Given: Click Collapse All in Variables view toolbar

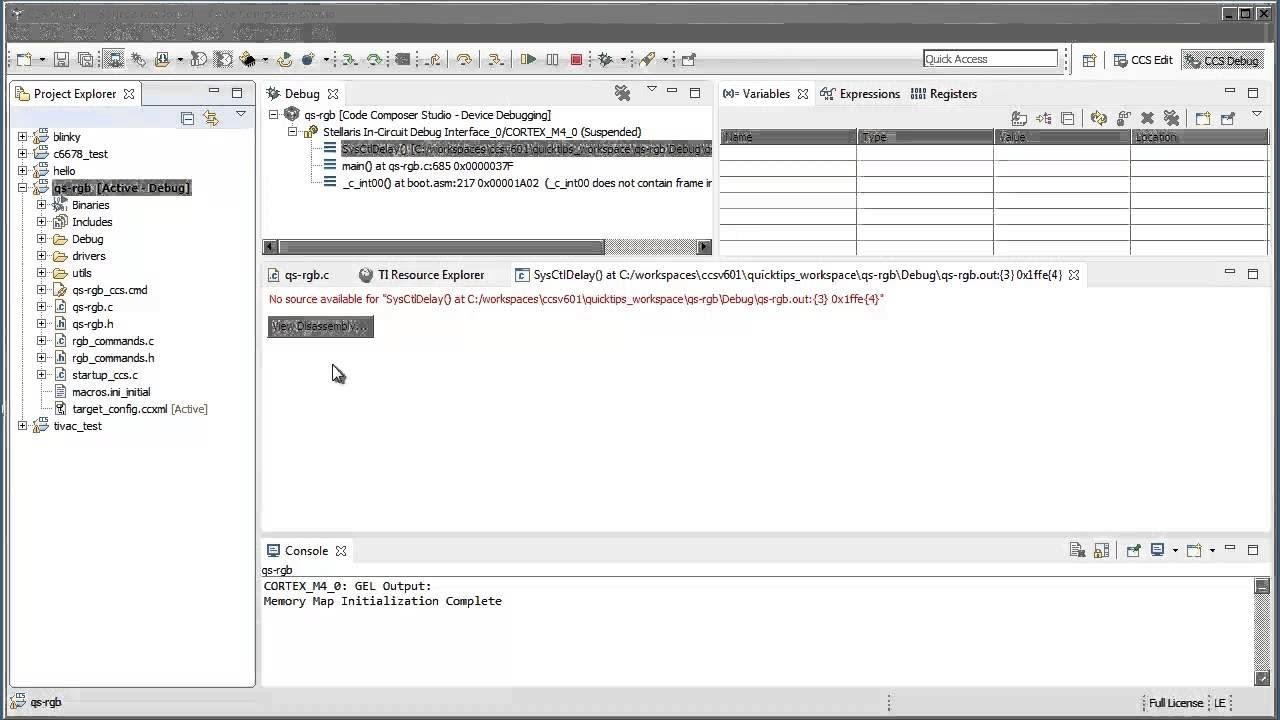Looking at the screenshot, I should [x=1067, y=118].
